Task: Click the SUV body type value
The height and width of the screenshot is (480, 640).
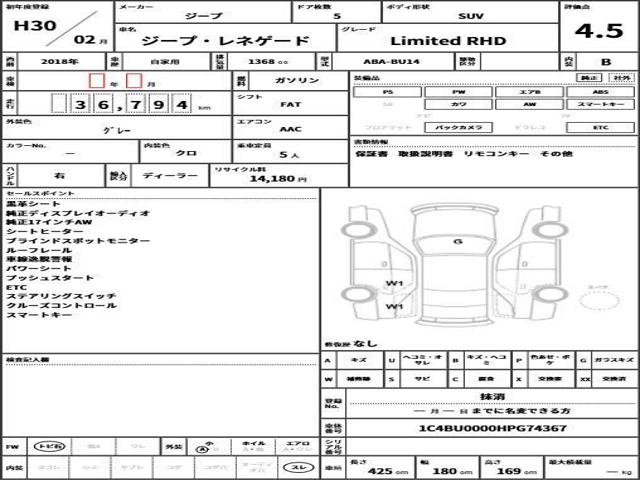Action: (471, 16)
